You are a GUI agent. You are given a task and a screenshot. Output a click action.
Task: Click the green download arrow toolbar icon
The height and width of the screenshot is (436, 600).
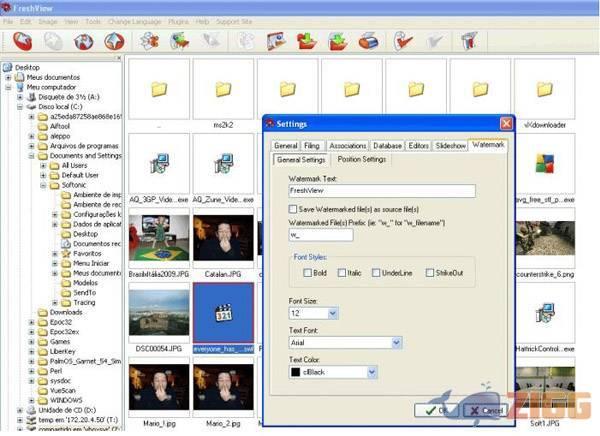click(337, 41)
